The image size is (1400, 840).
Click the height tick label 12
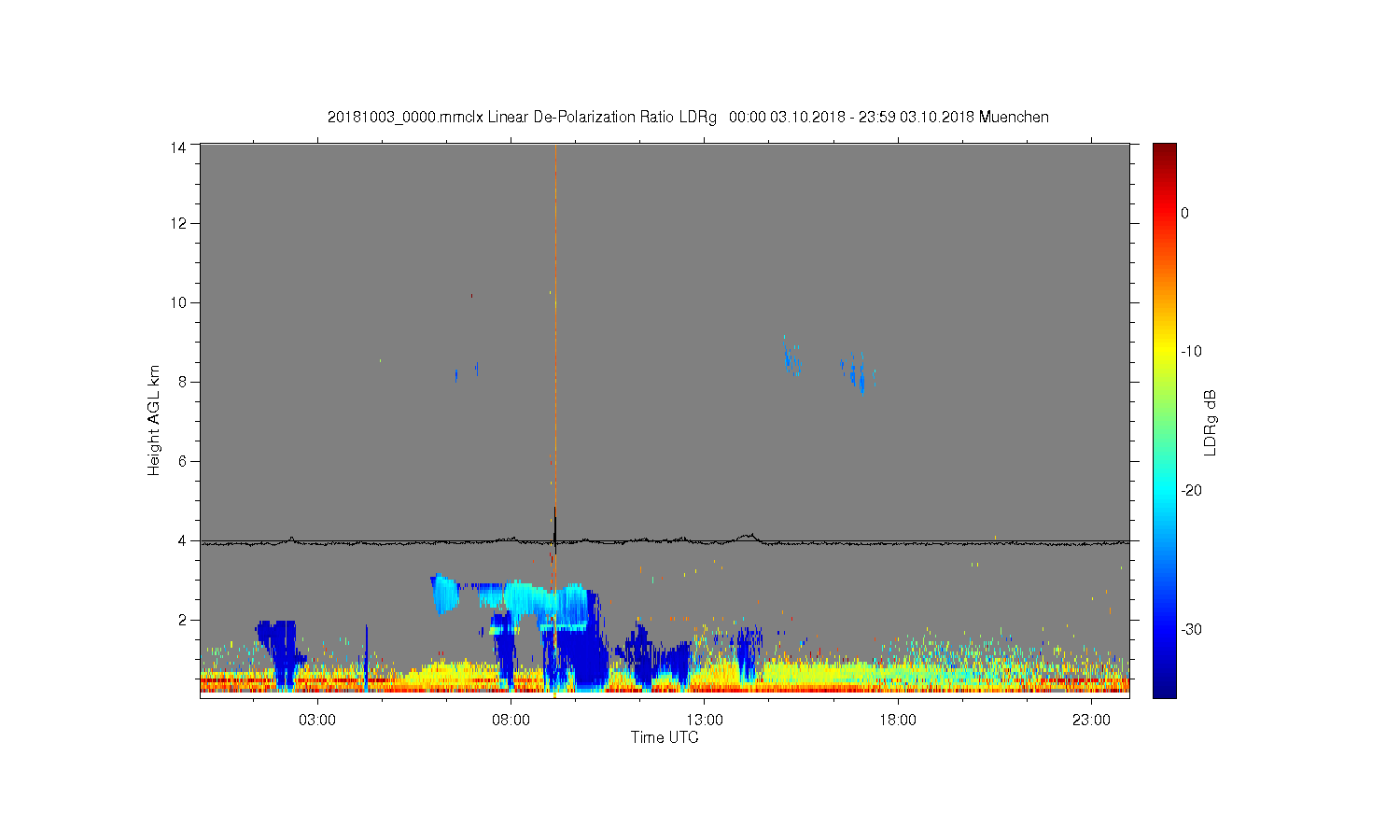(178, 223)
